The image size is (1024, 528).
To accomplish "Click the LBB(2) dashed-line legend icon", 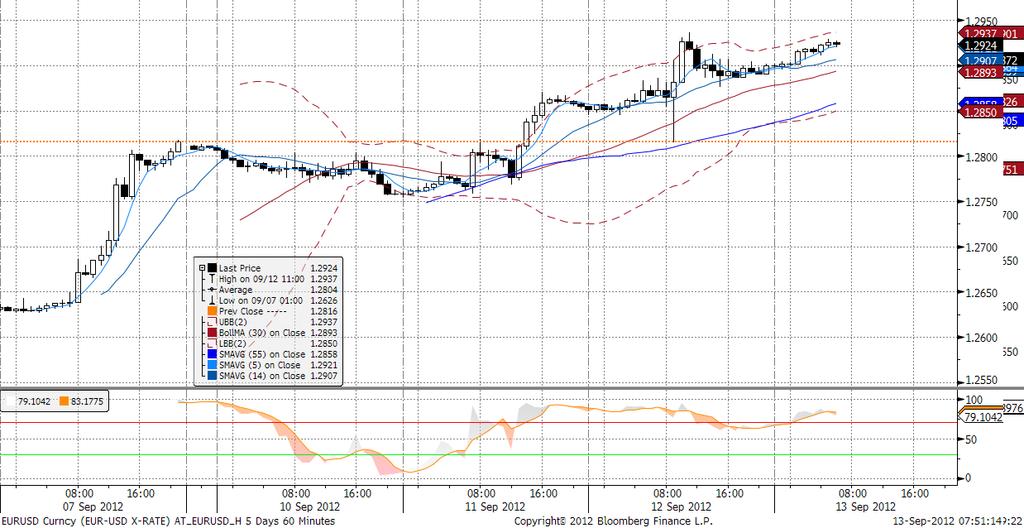I will point(212,343).
